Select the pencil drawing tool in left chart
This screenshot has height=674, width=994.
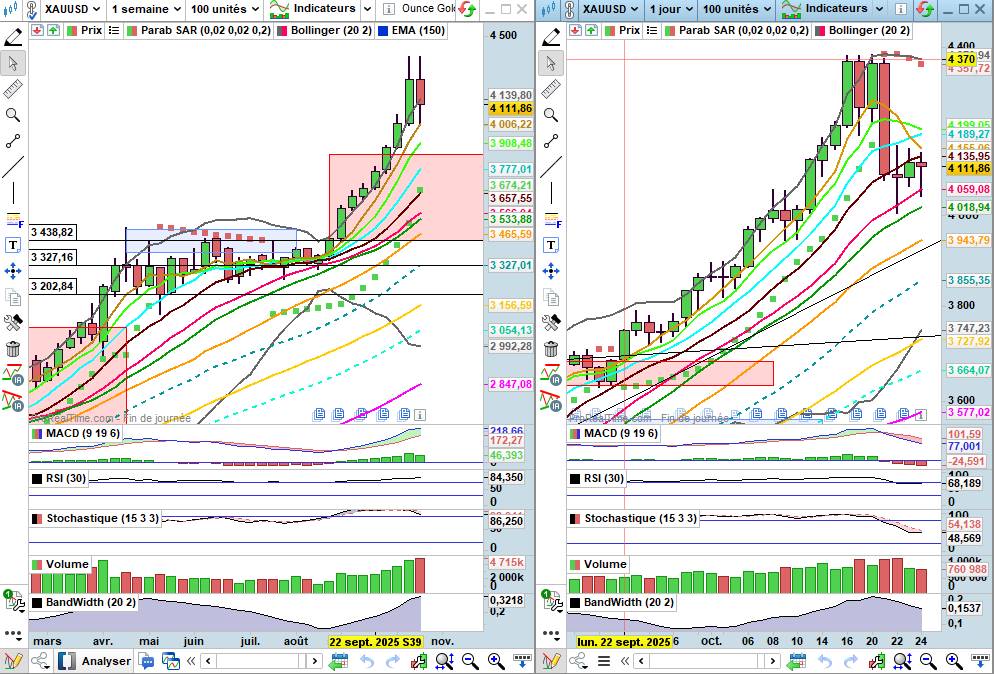click(13, 38)
